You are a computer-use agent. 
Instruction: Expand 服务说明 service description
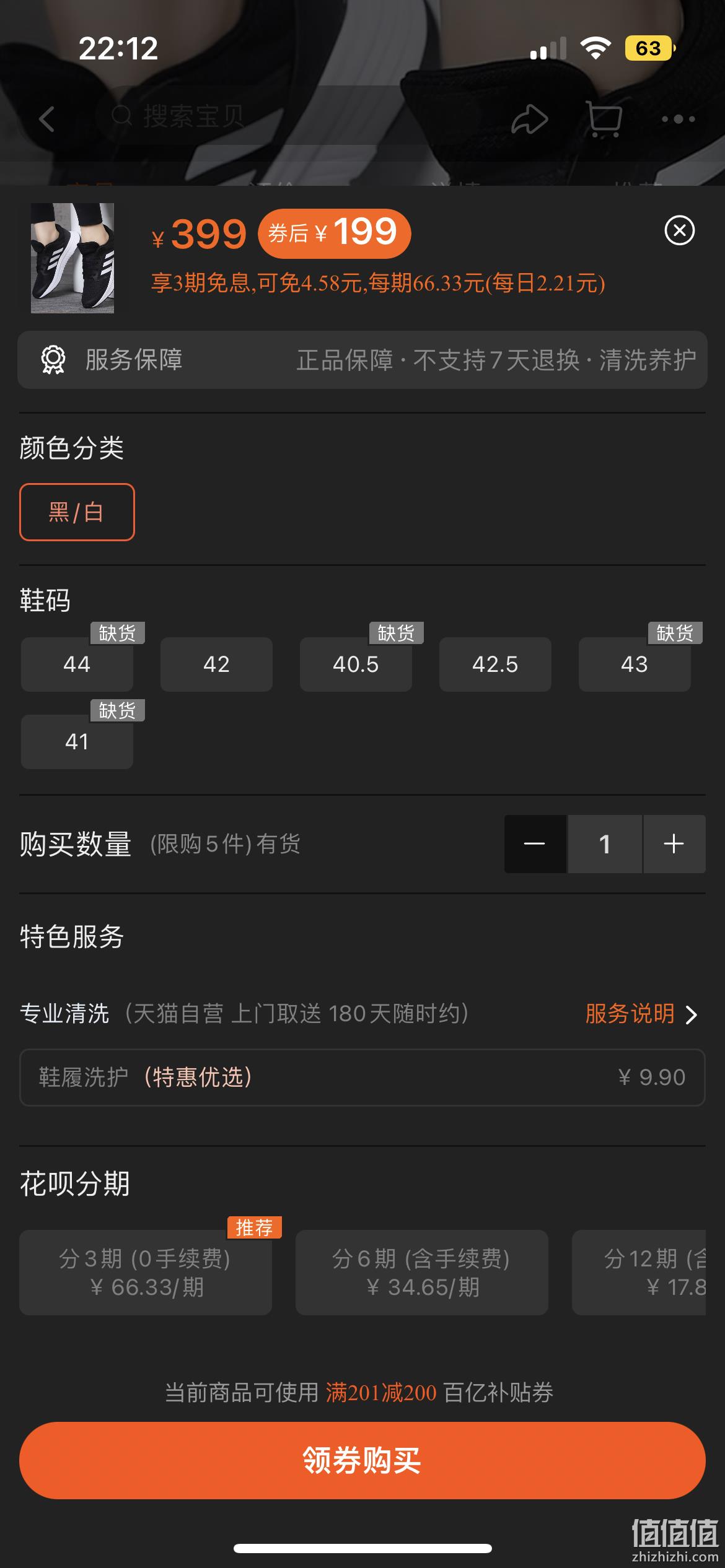click(x=641, y=1014)
